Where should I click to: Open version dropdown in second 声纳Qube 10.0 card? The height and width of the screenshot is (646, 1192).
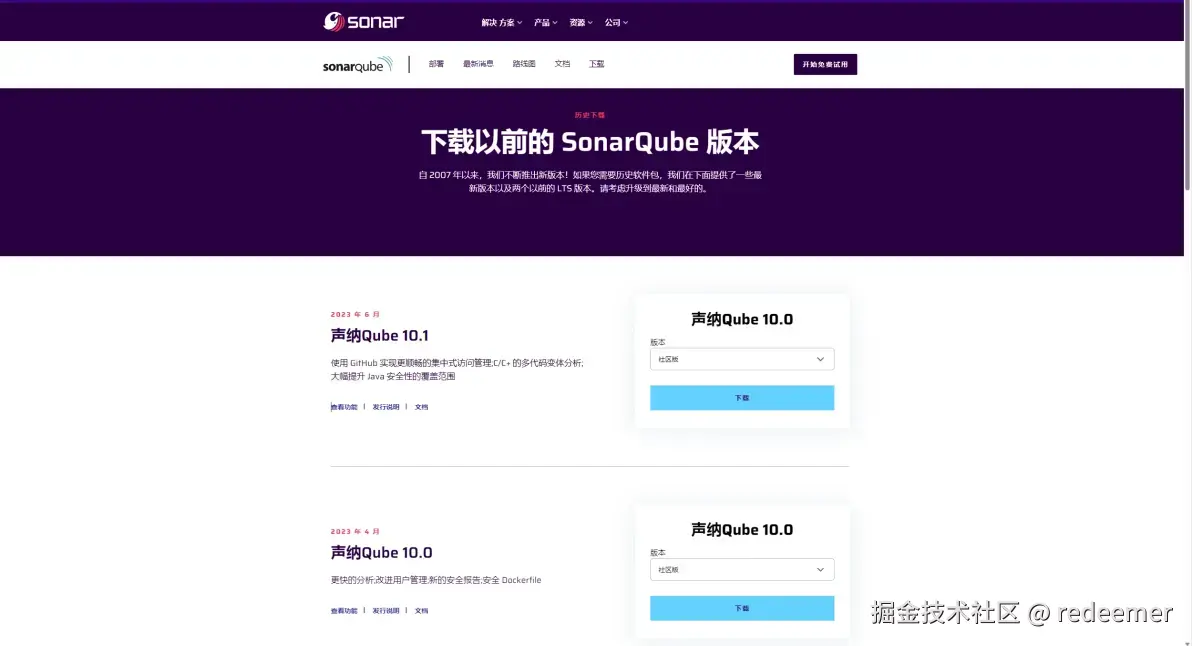pyautogui.click(x=741, y=570)
